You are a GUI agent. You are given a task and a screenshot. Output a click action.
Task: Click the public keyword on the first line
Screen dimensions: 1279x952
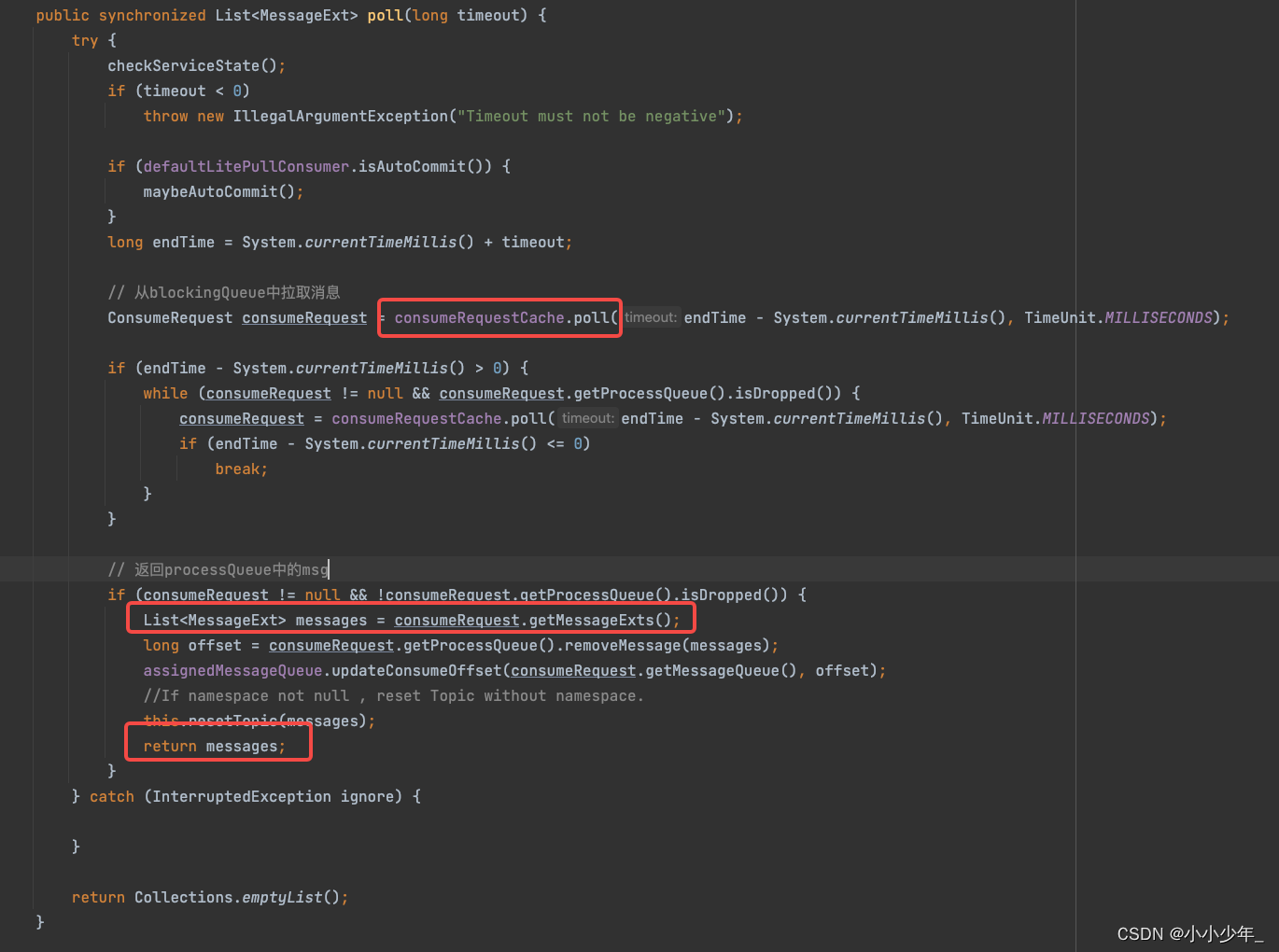pos(63,16)
